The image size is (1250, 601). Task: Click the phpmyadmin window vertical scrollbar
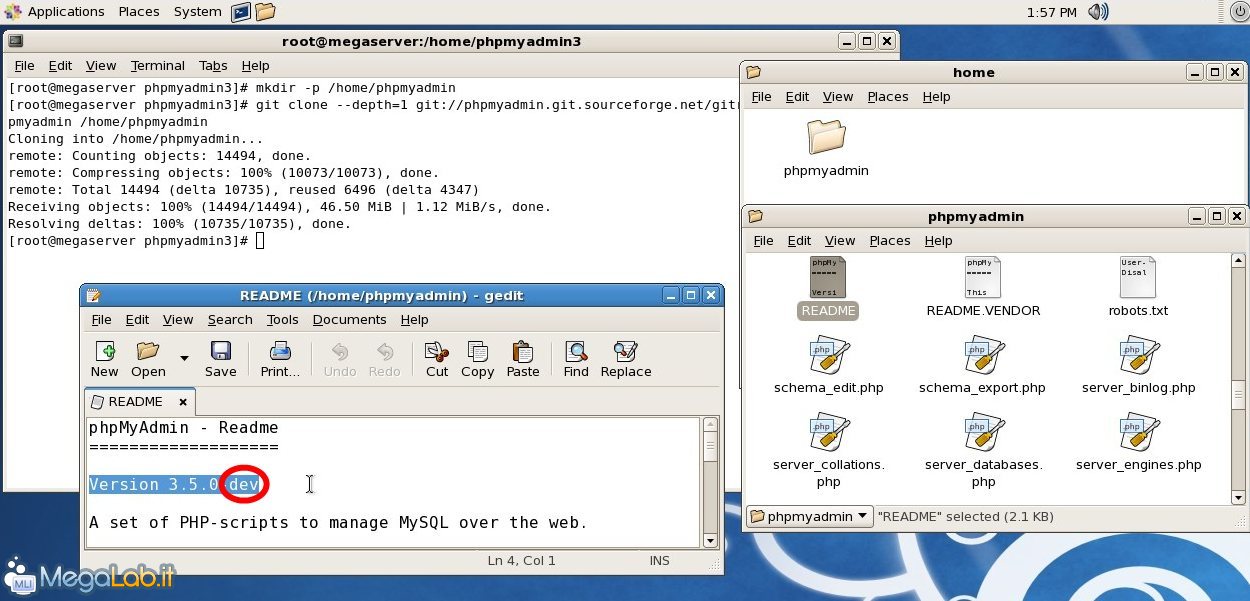[x=1239, y=379]
